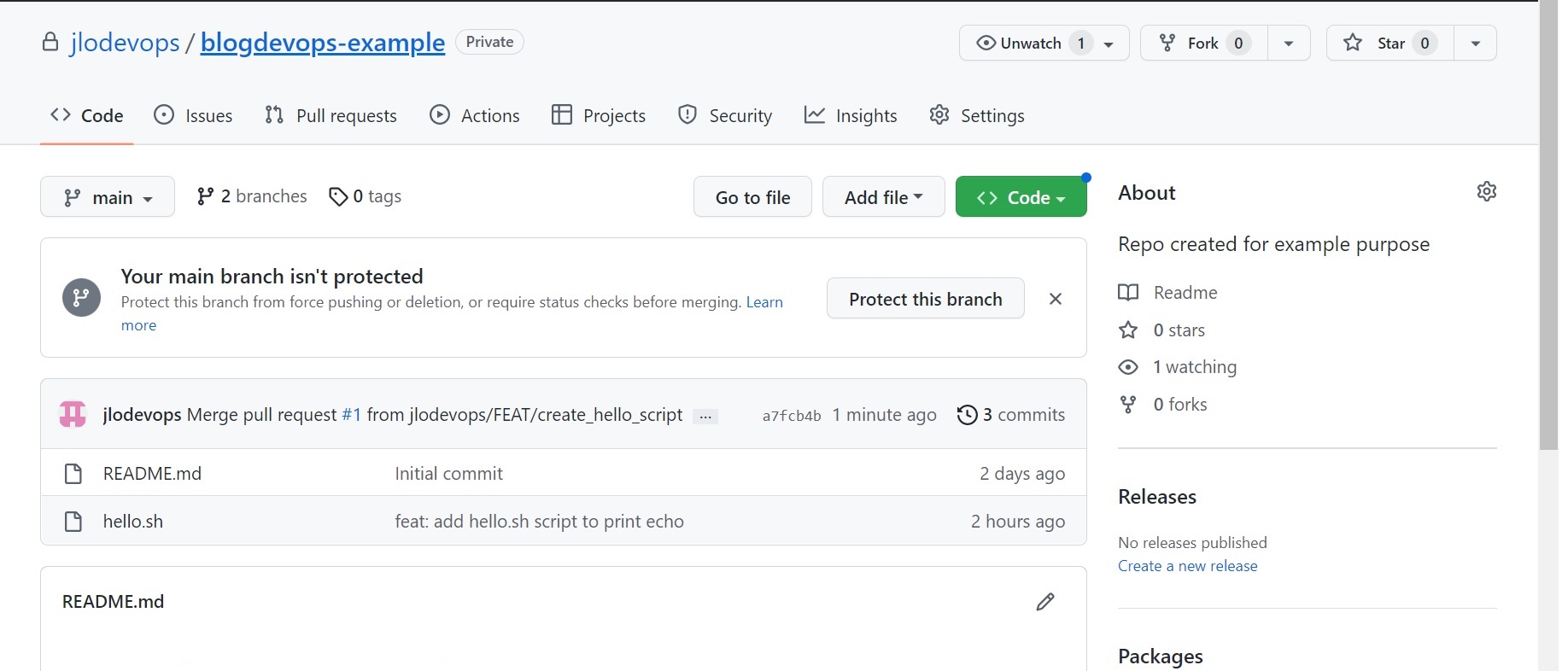The image size is (1568, 671).
Task: Open the Projects tab
Action: [599, 115]
